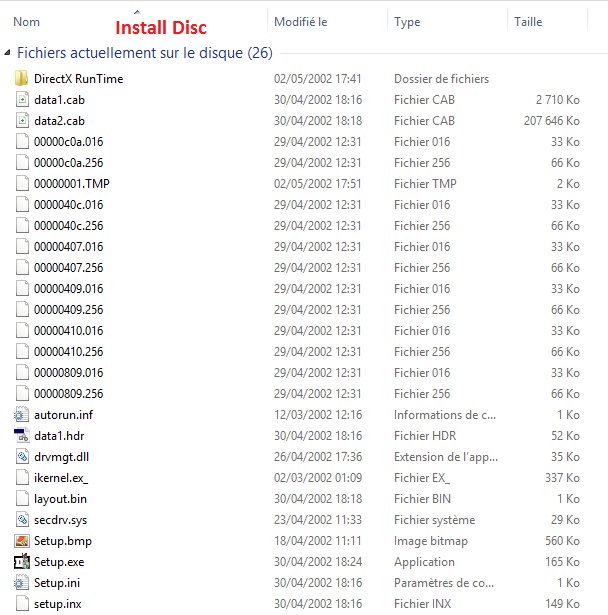608x615 pixels.
Task: Click the 00000407.256 file icon
Action: click(22, 267)
